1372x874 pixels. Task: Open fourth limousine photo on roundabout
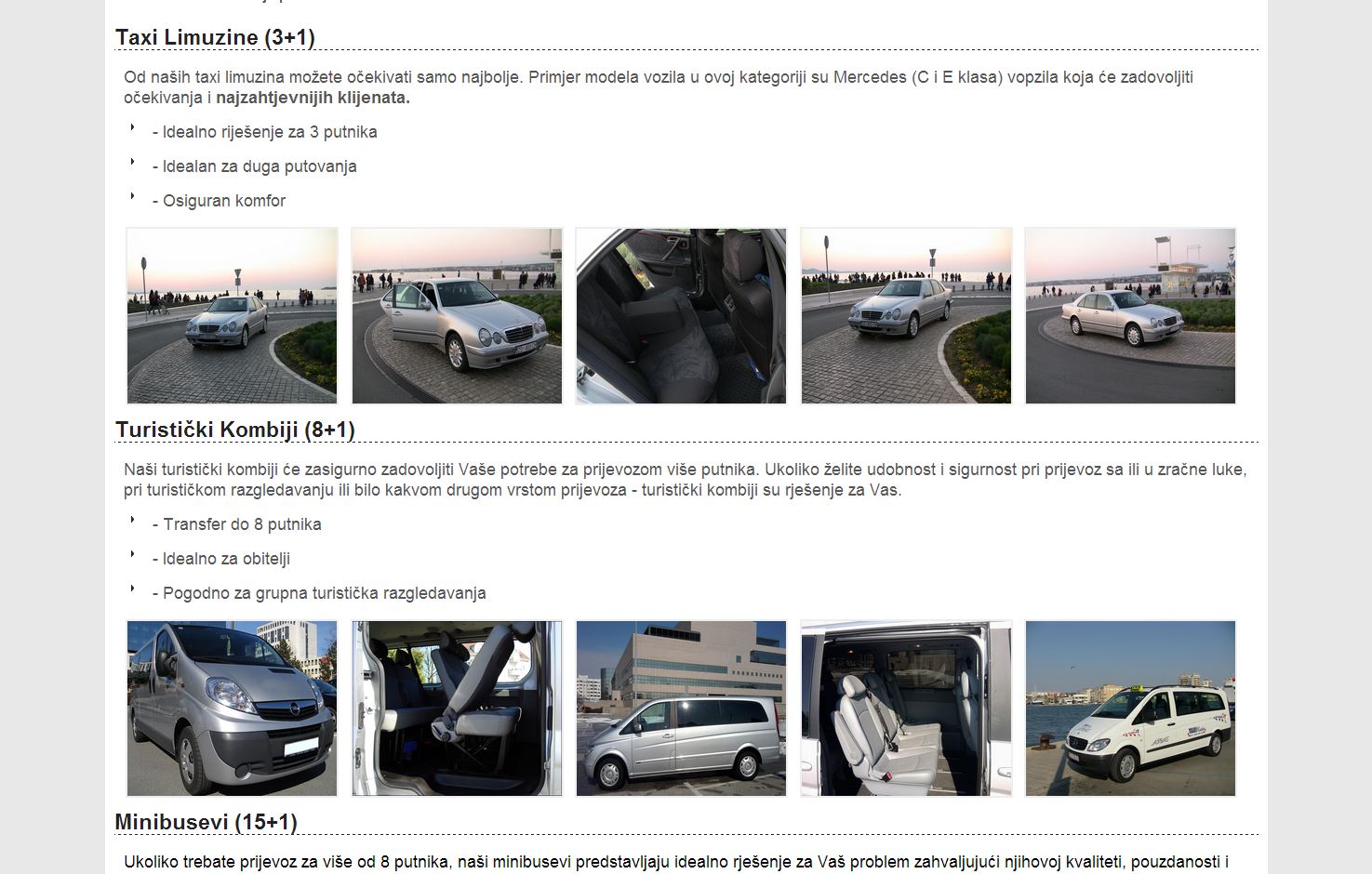click(906, 316)
